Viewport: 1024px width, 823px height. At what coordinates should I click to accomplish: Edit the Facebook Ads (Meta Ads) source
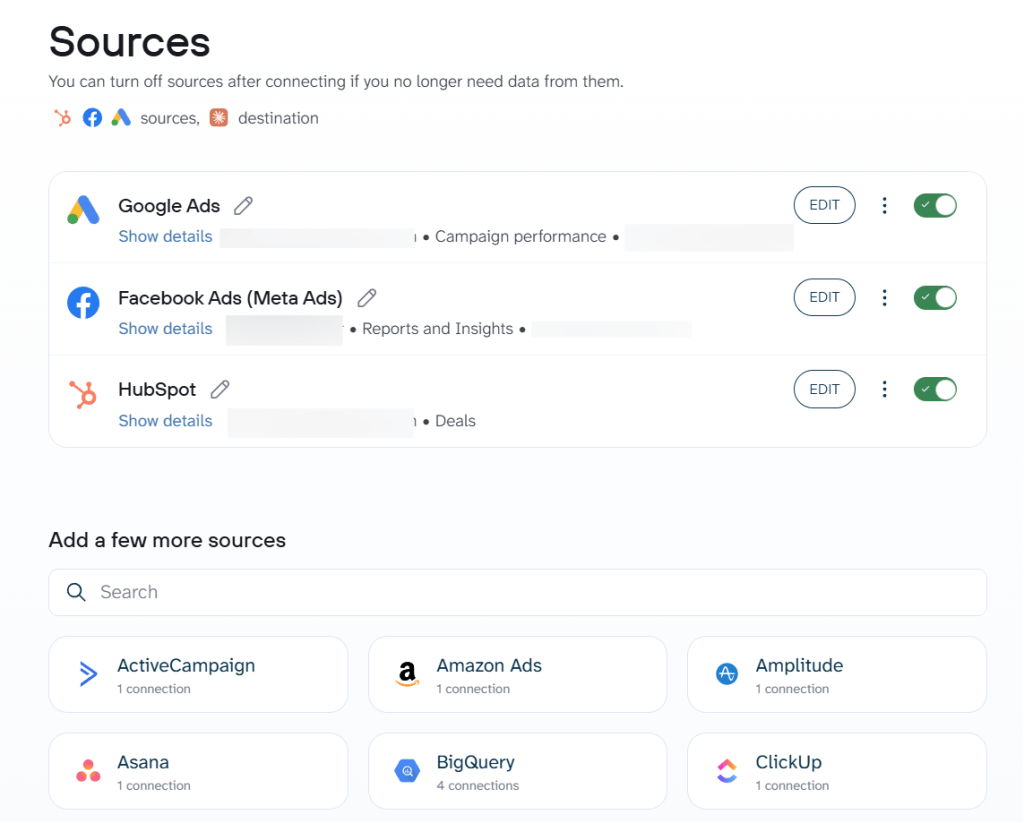(824, 297)
